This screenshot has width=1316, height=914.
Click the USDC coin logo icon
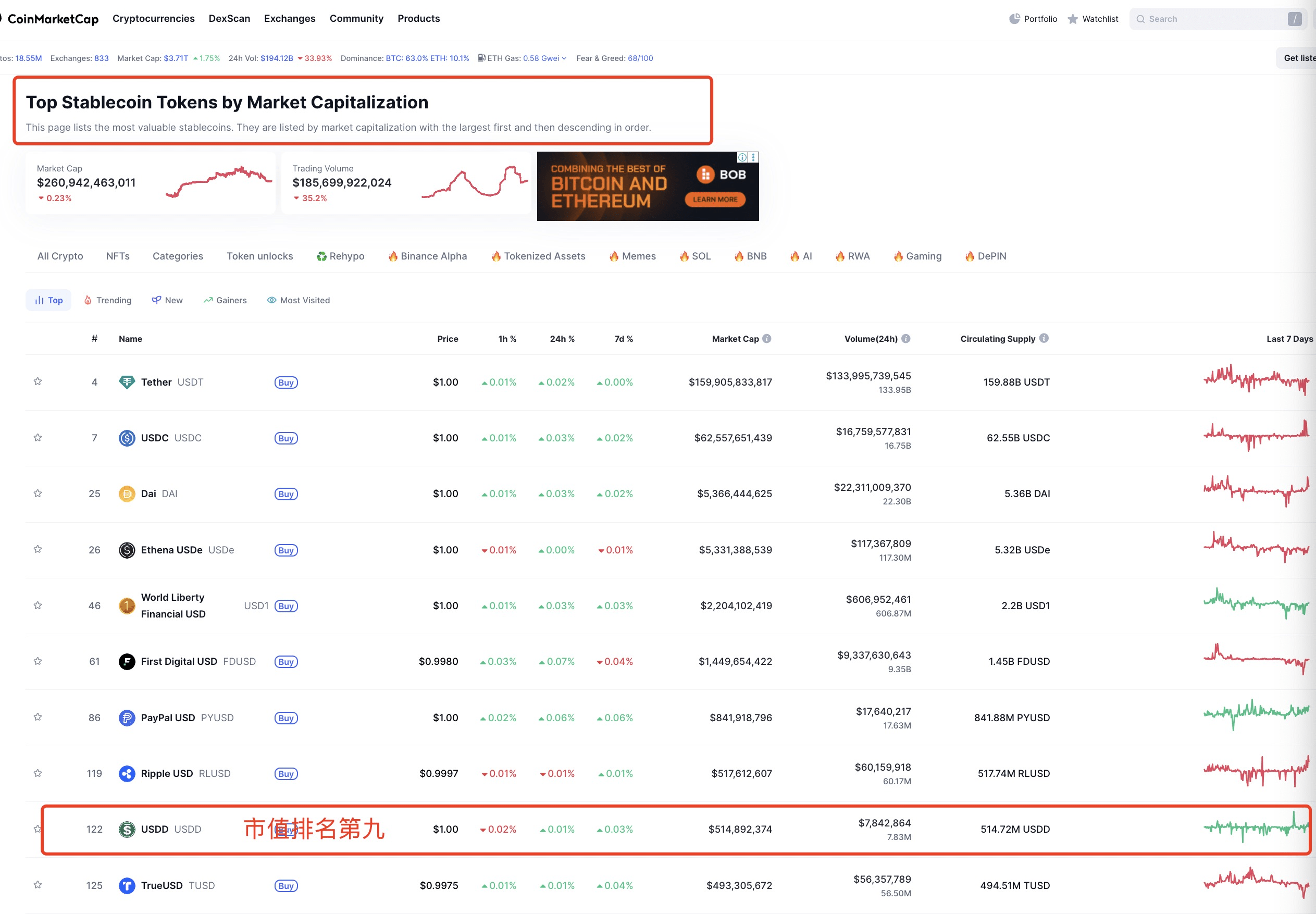pyautogui.click(x=127, y=438)
